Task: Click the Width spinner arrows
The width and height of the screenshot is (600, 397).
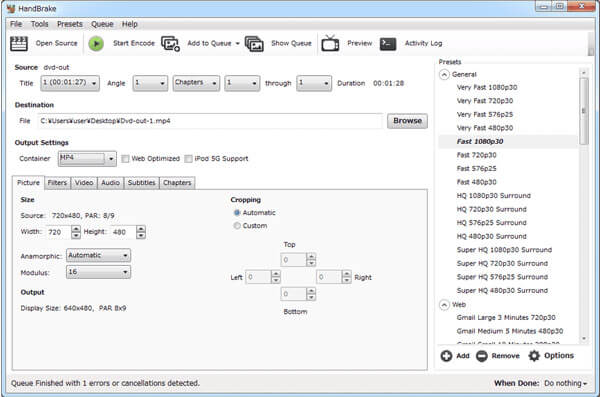Action: tap(76, 232)
